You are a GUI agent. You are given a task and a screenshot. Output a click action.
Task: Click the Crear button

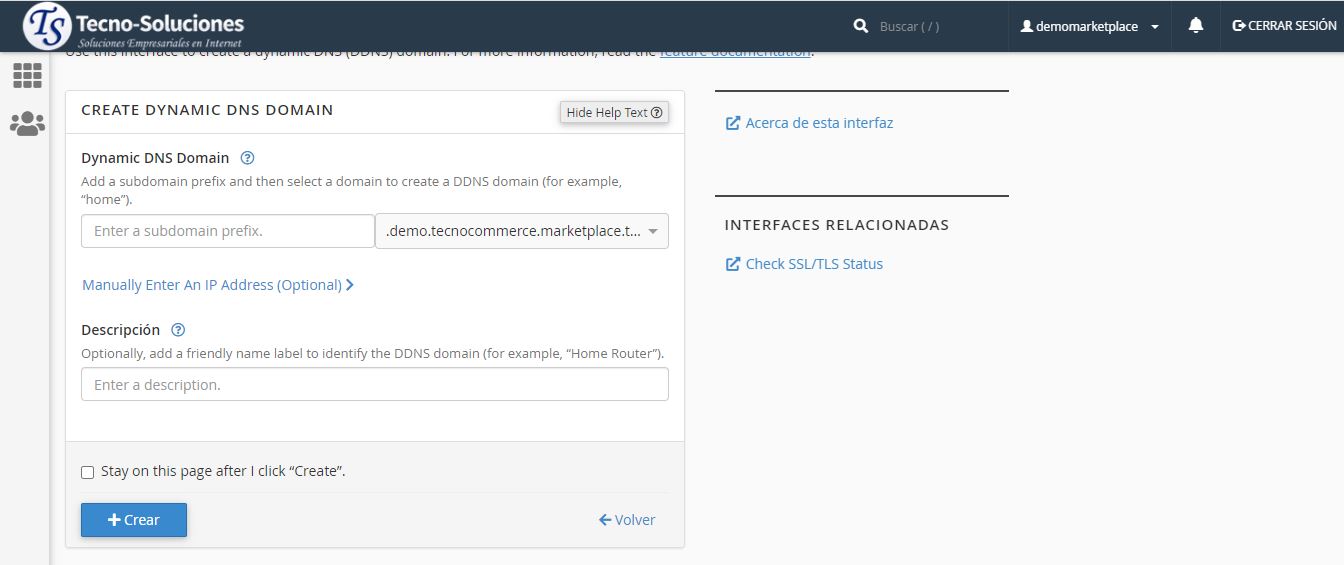134,520
